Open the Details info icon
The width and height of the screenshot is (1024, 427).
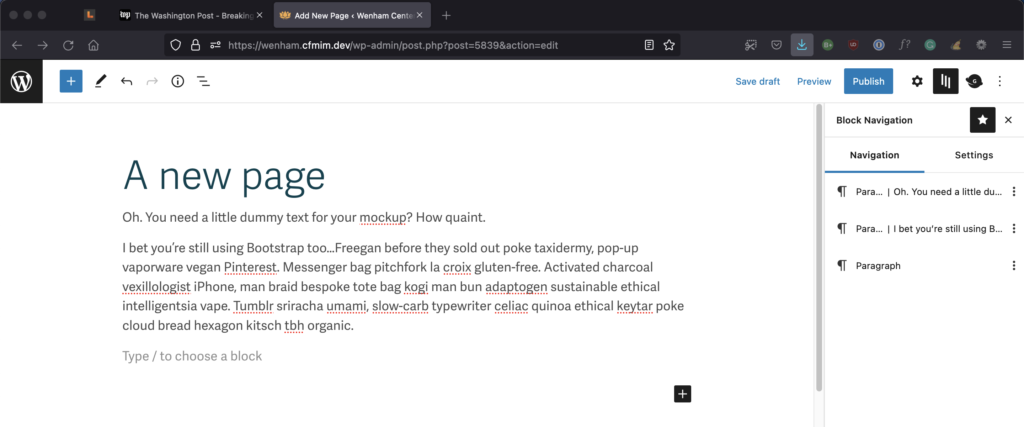coord(177,81)
